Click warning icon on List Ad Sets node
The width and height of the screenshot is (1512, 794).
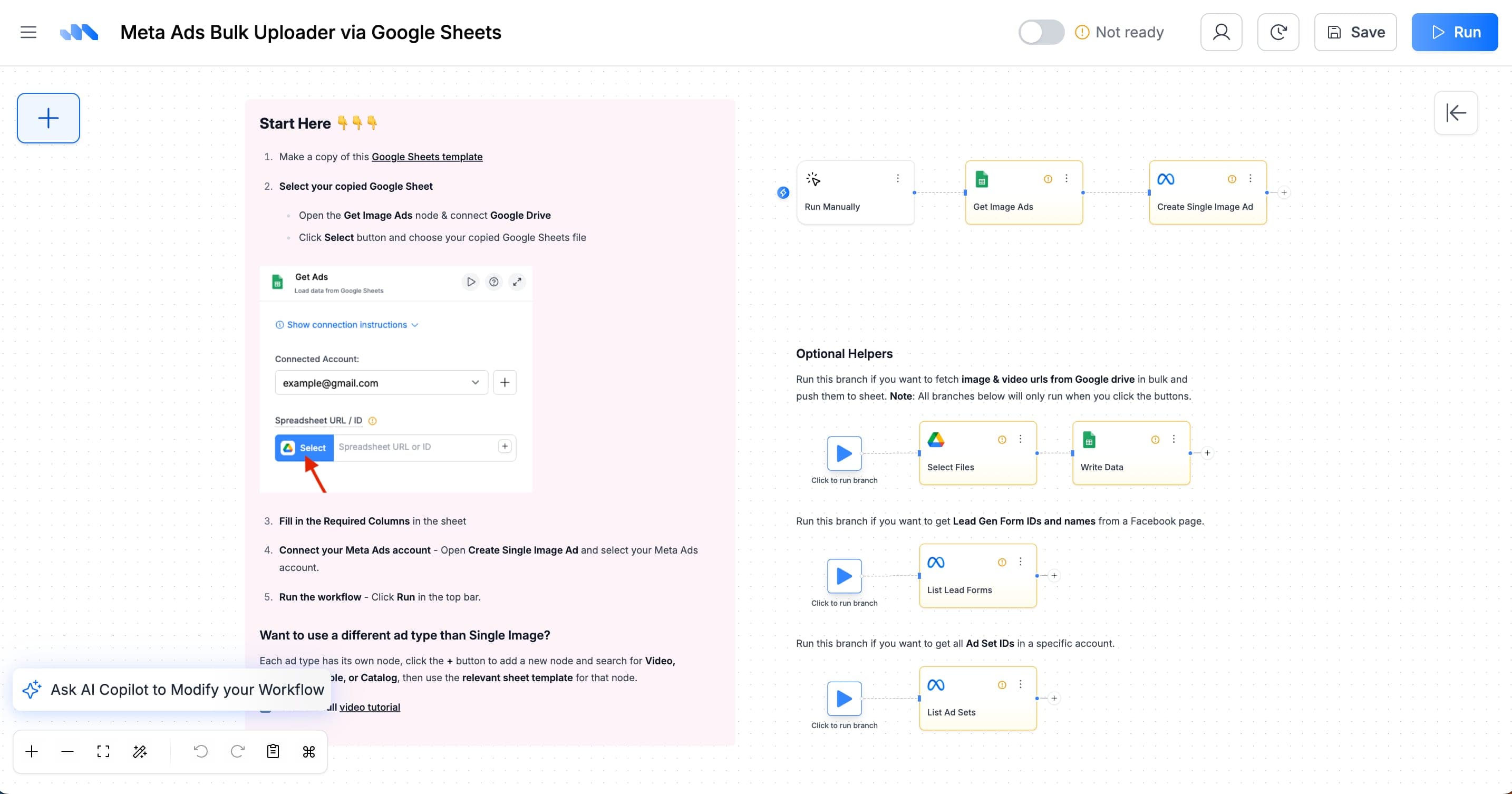[1002, 685]
